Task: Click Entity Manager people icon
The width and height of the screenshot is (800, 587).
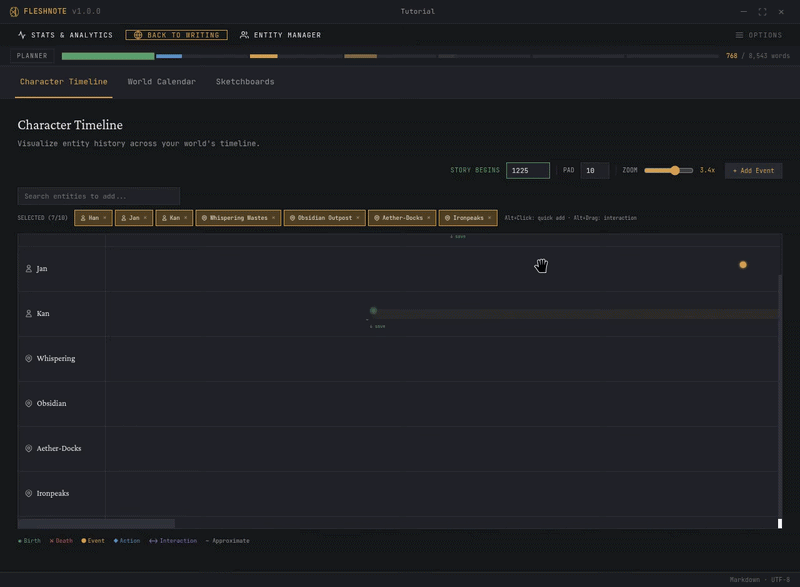Action: [x=244, y=35]
